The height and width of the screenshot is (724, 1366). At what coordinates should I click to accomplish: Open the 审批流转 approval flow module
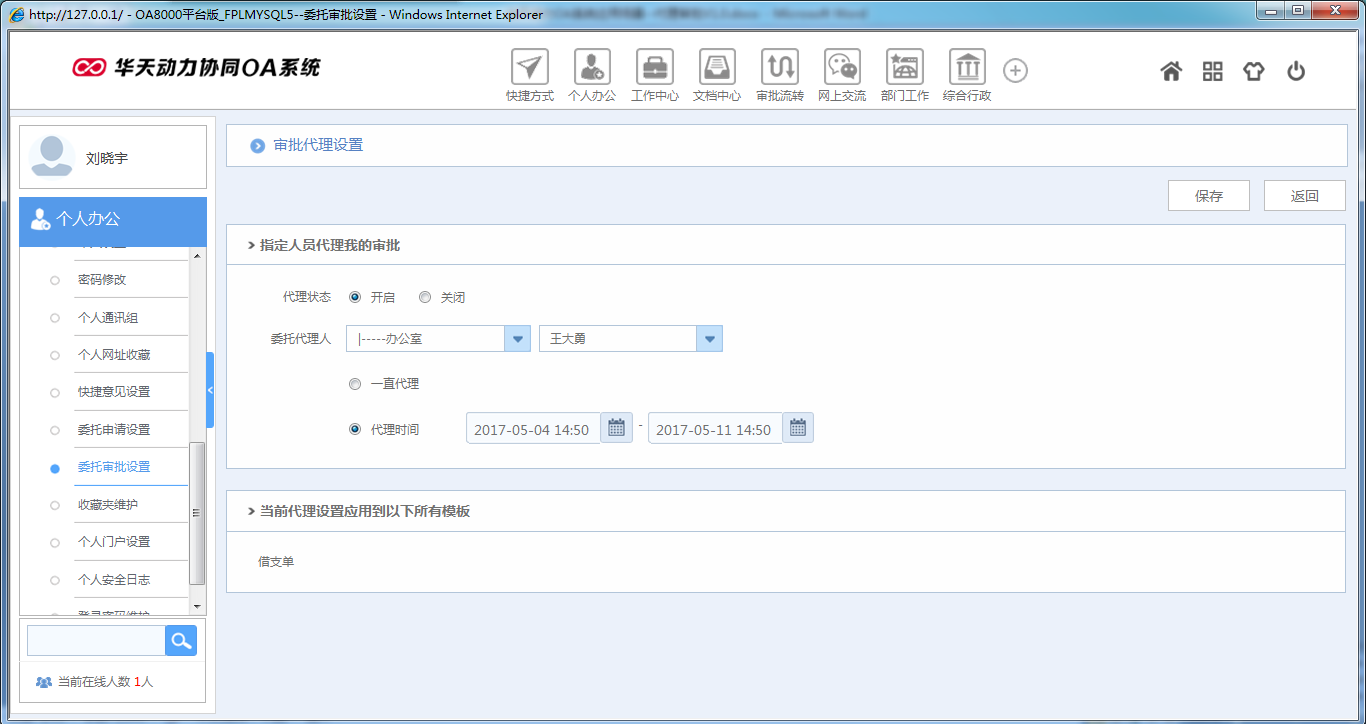point(780,70)
